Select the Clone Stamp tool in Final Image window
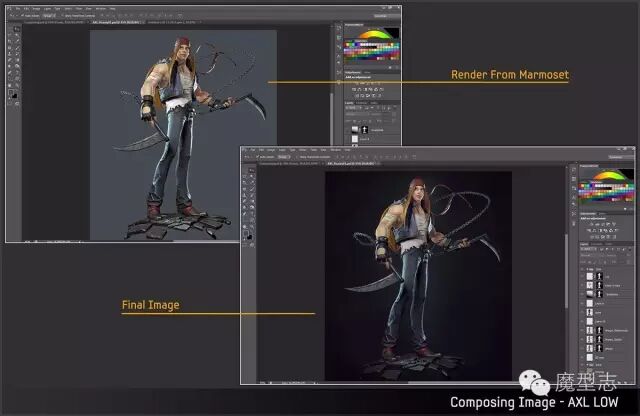Image resolution: width=640 pixels, height=416 pixels. 244,195
